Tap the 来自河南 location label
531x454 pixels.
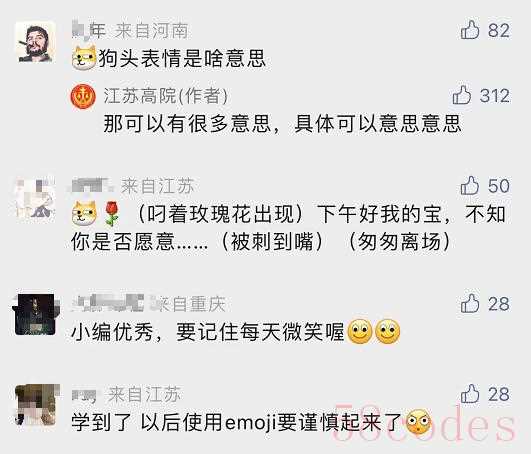151,31
